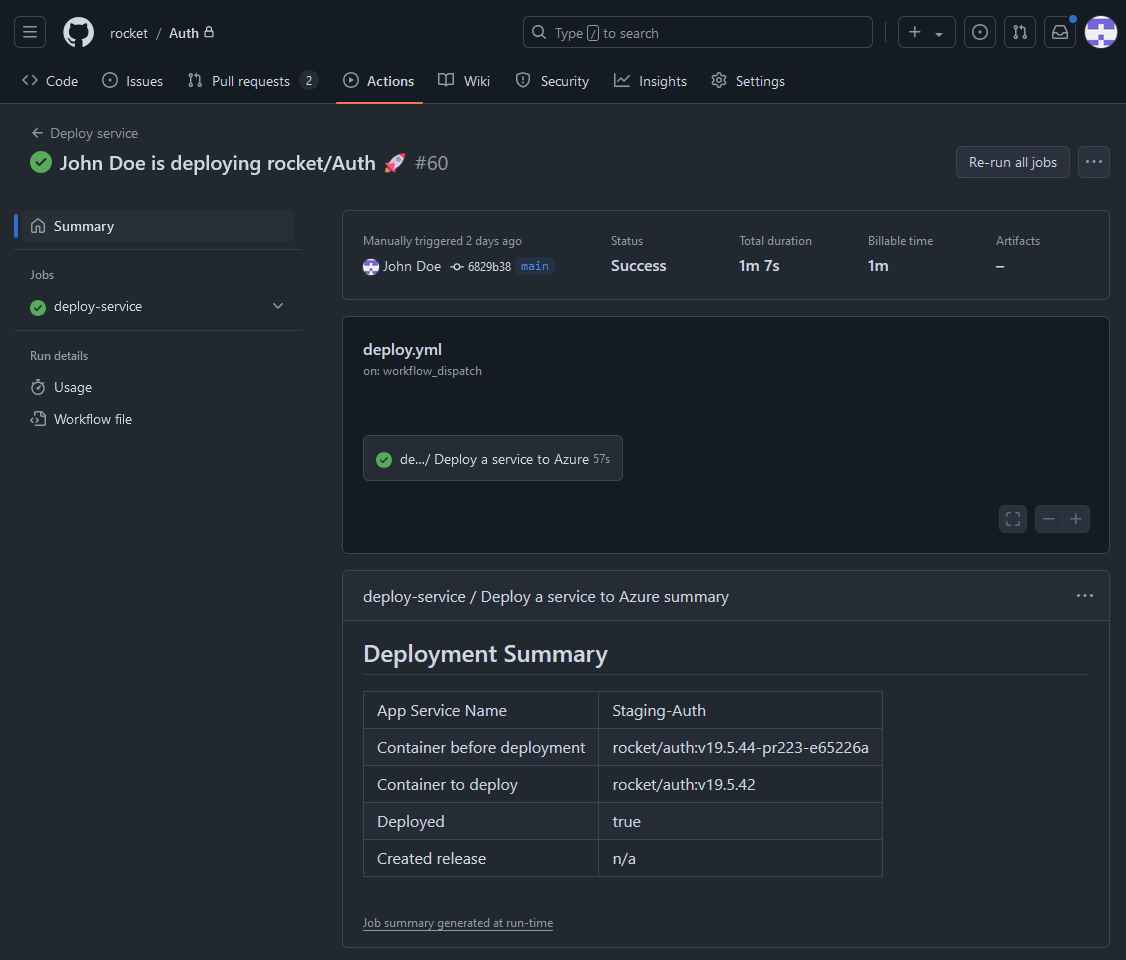Open the repository Settings tab
The image size is (1126, 960).
748,81
